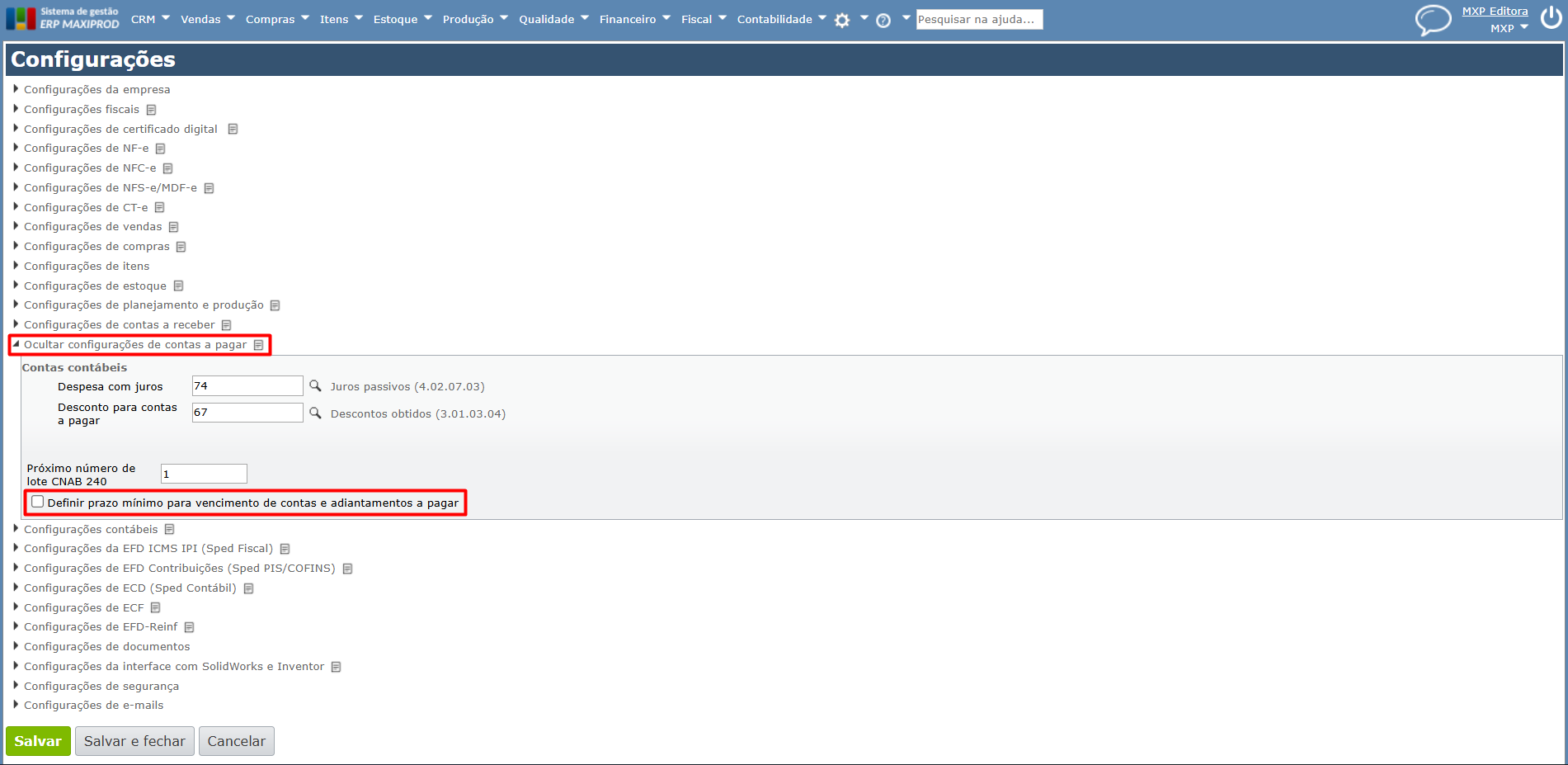Click the Despesa com juros account field
This screenshot has height=765, width=1568.
pos(247,385)
